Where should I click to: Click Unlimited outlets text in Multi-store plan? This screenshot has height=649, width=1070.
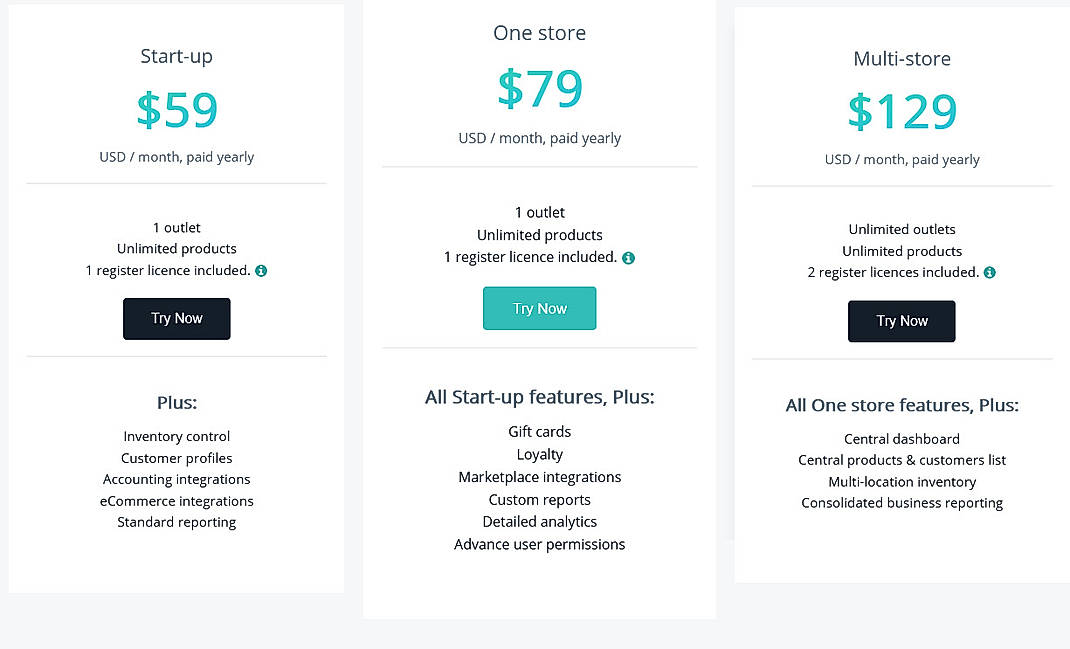901,229
